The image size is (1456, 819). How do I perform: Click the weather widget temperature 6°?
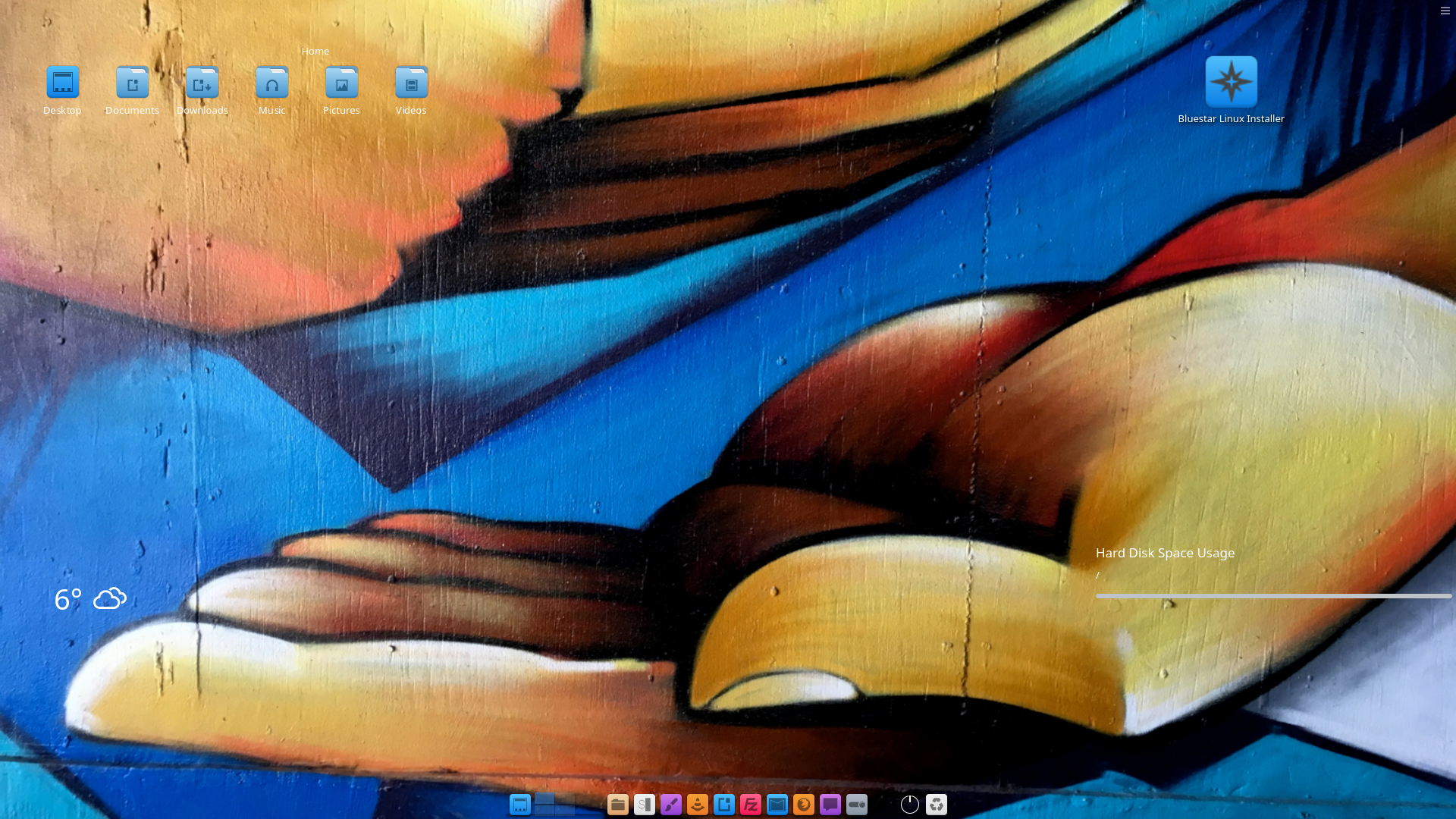click(x=68, y=599)
